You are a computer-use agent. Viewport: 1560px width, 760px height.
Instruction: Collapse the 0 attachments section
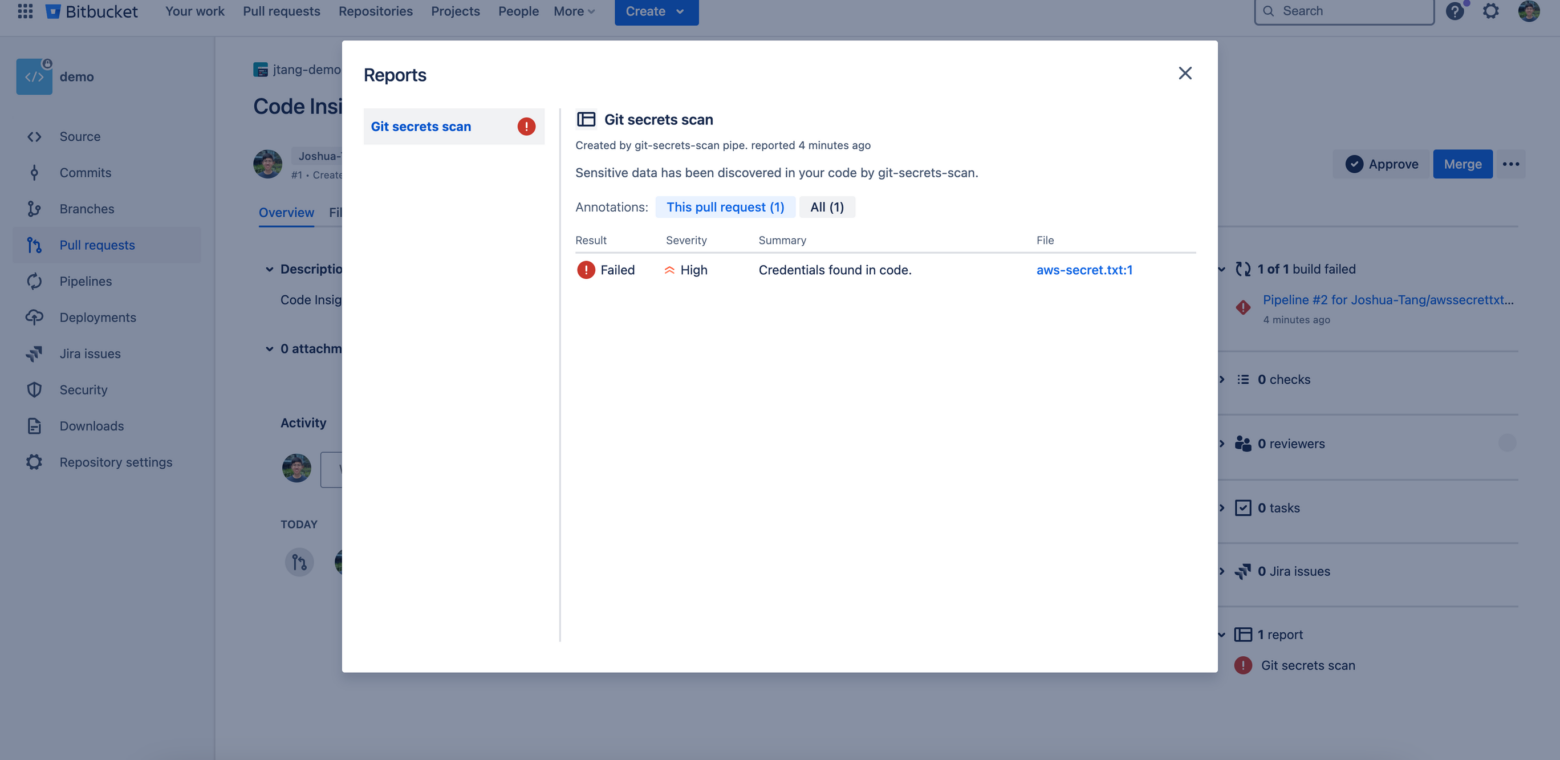tap(269, 349)
